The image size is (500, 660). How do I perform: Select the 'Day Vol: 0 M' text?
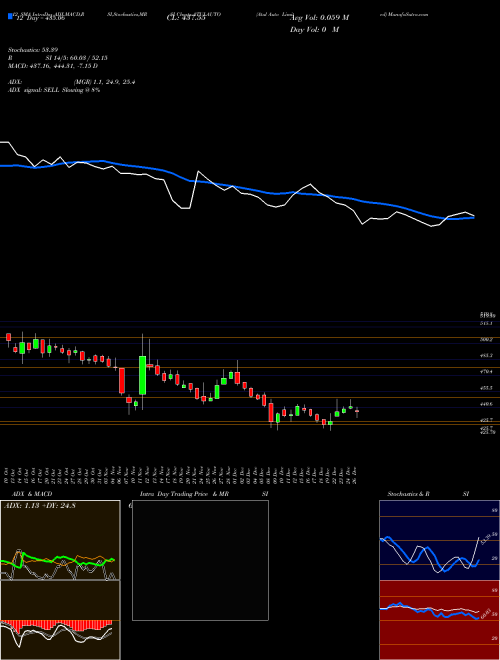click(x=314, y=30)
